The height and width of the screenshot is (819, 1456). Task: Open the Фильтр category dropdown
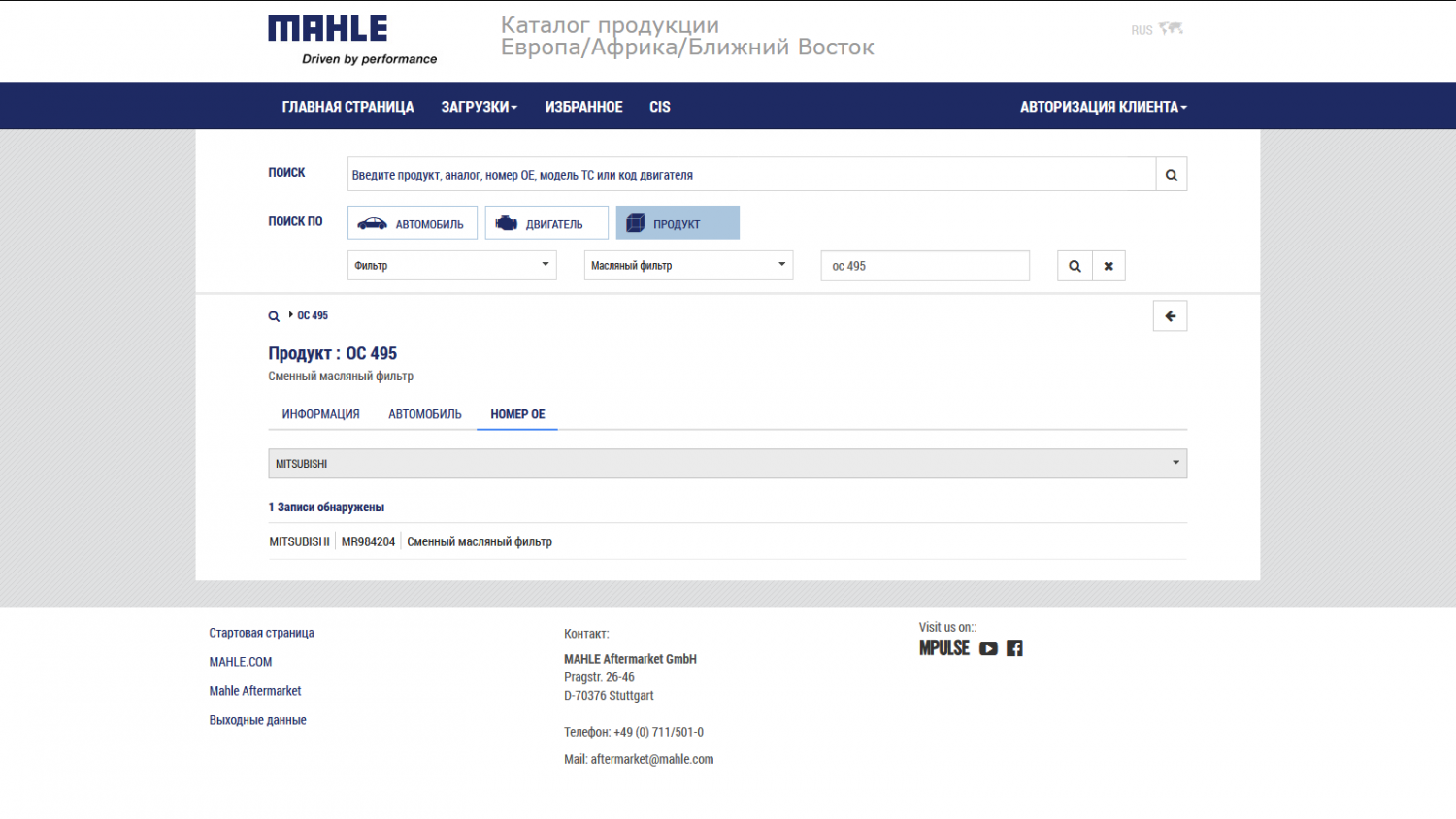(452, 266)
